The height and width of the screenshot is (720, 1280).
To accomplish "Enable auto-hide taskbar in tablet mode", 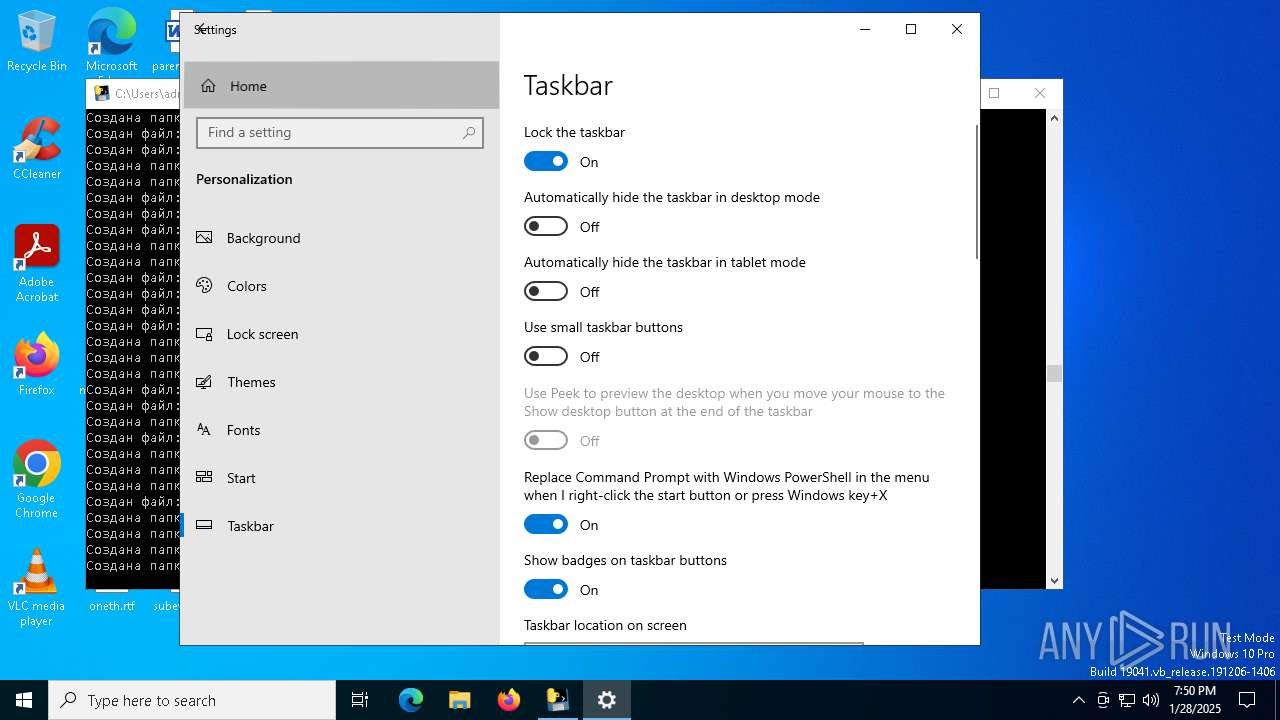I will (x=546, y=291).
